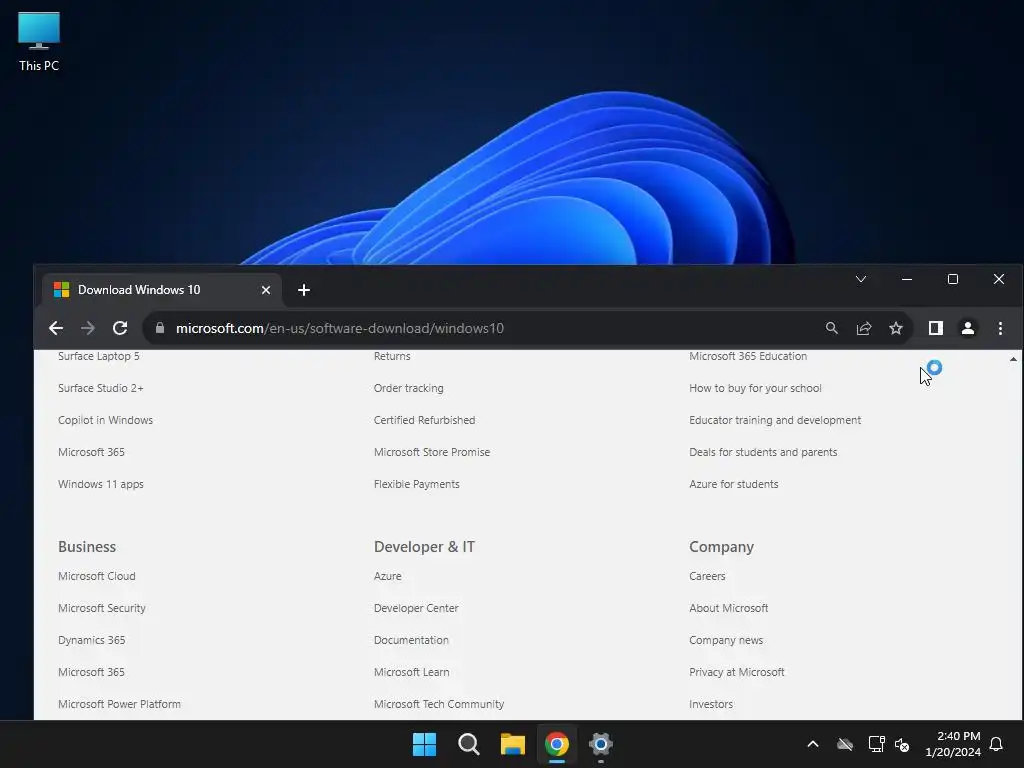This screenshot has width=1024, height=768.
Task: Go to Order tracking
Action: pyautogui.click(x=408, y=388)
